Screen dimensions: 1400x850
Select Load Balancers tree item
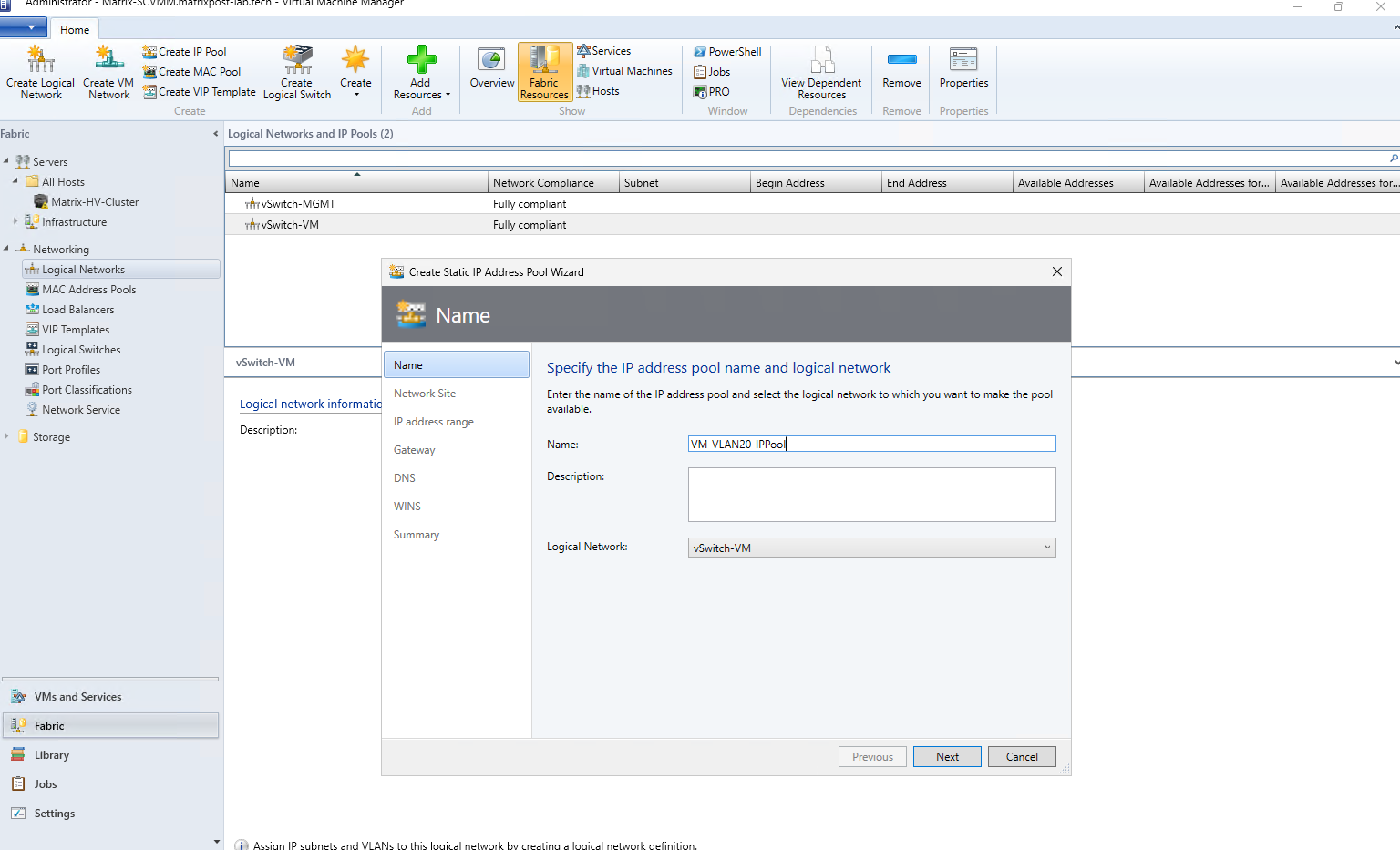pyautogui.click(x=70, y=310)
